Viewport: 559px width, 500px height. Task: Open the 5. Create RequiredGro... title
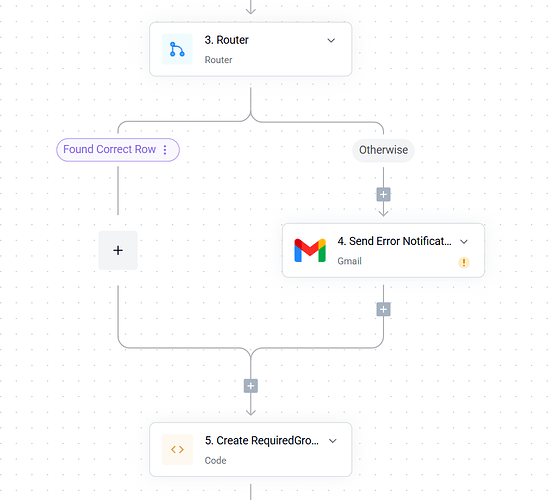pos(262,440)
